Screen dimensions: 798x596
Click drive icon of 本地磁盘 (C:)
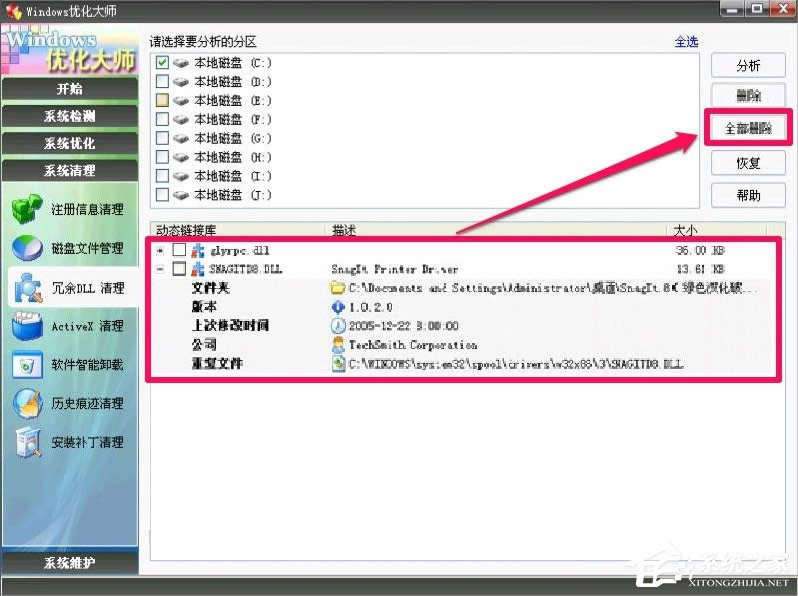click(x=181, y=63)
